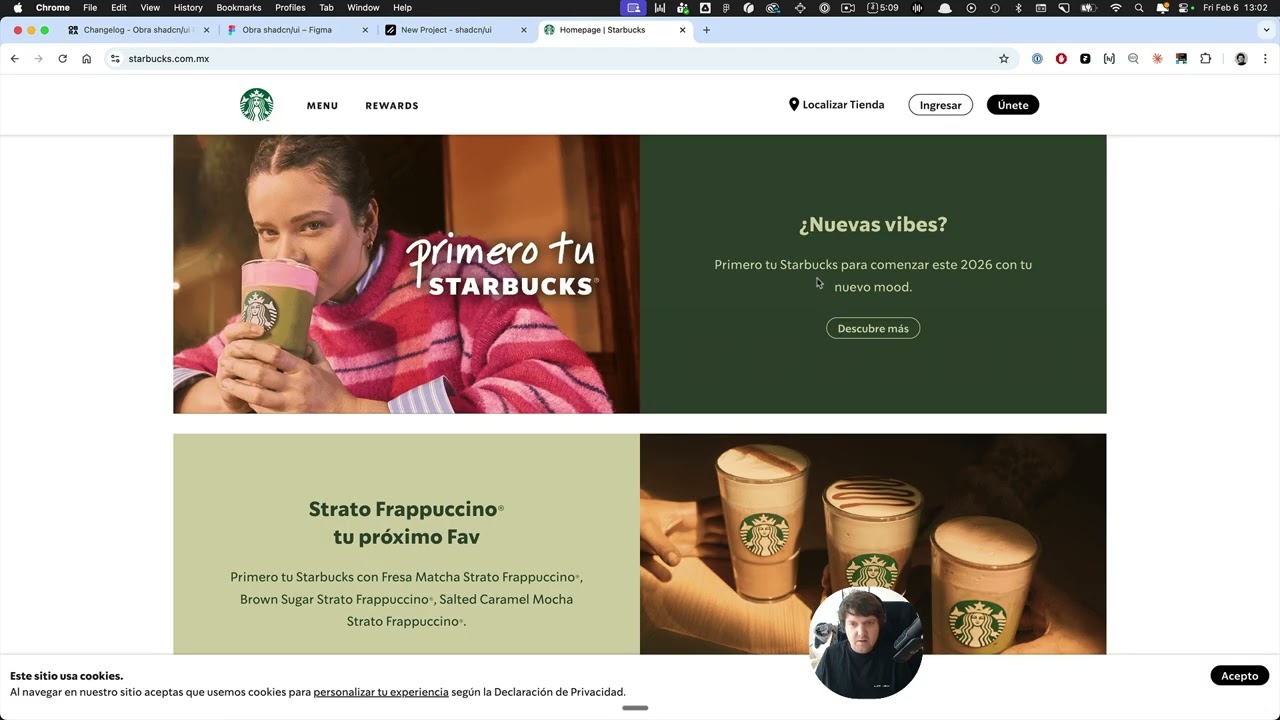Click the red Opera-style extension icon
This screenshot has height=720, width=1280.
1061,59
